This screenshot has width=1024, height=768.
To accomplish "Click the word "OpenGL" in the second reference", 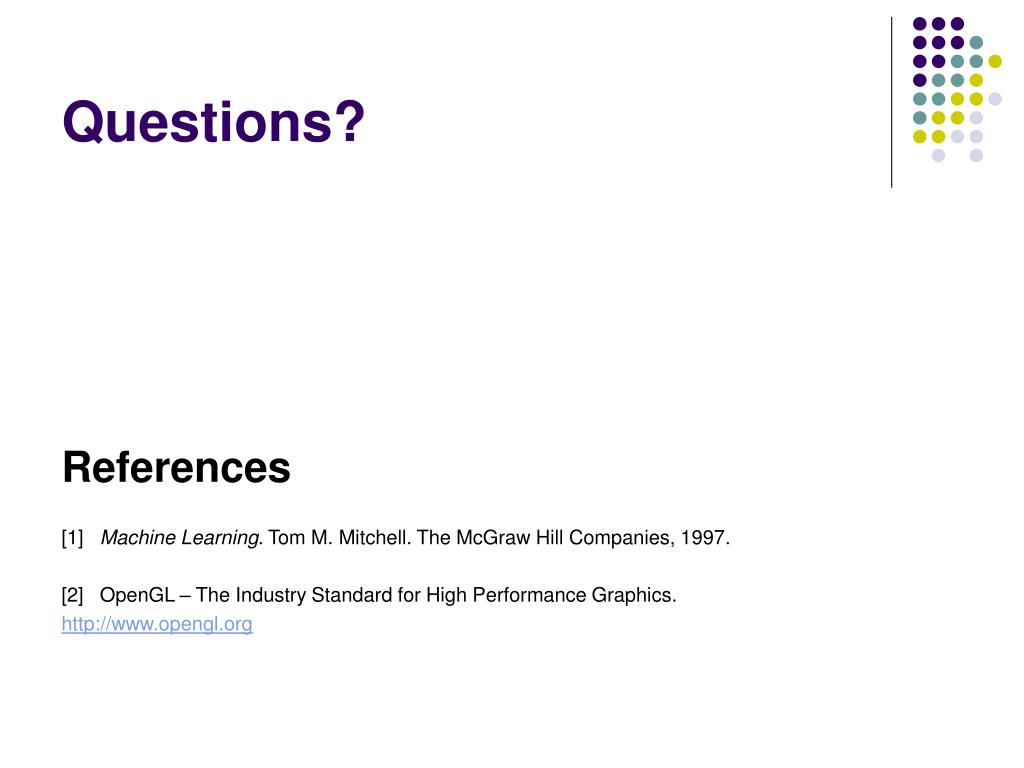I will click(137, 596).
